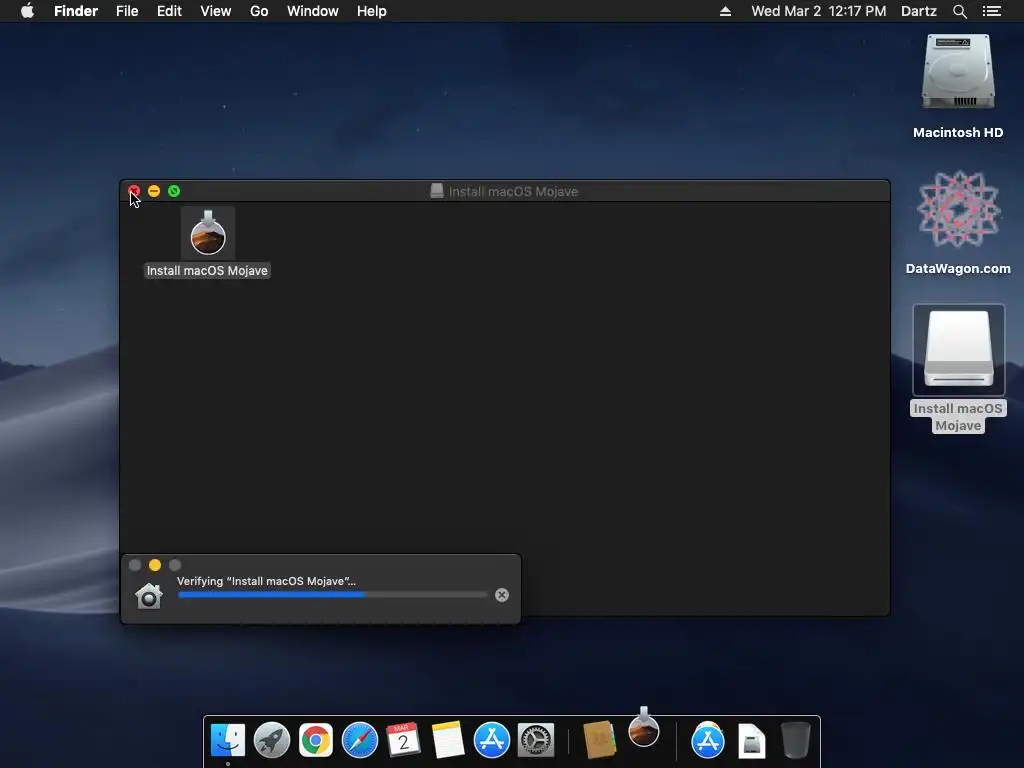1024x768 pixels.
Task: Open the Finder menu
Action: click(x=76, y=11)
